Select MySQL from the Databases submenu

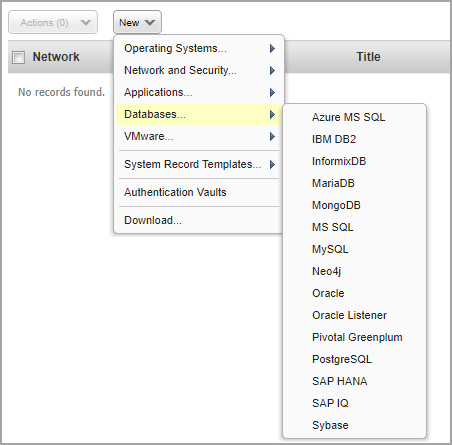tap(354, 249)
